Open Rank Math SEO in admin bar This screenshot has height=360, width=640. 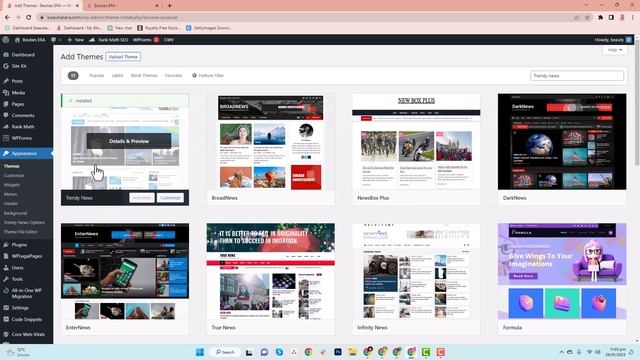click(109, 40)
